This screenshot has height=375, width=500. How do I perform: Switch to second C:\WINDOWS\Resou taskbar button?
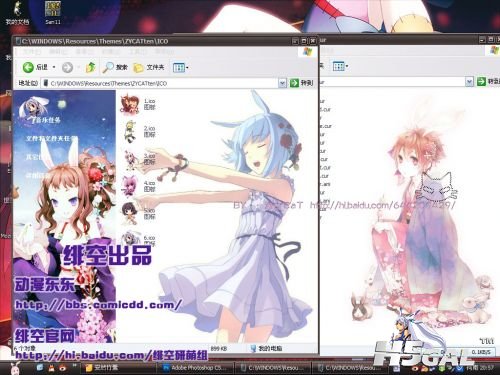[x=349, y=368]
